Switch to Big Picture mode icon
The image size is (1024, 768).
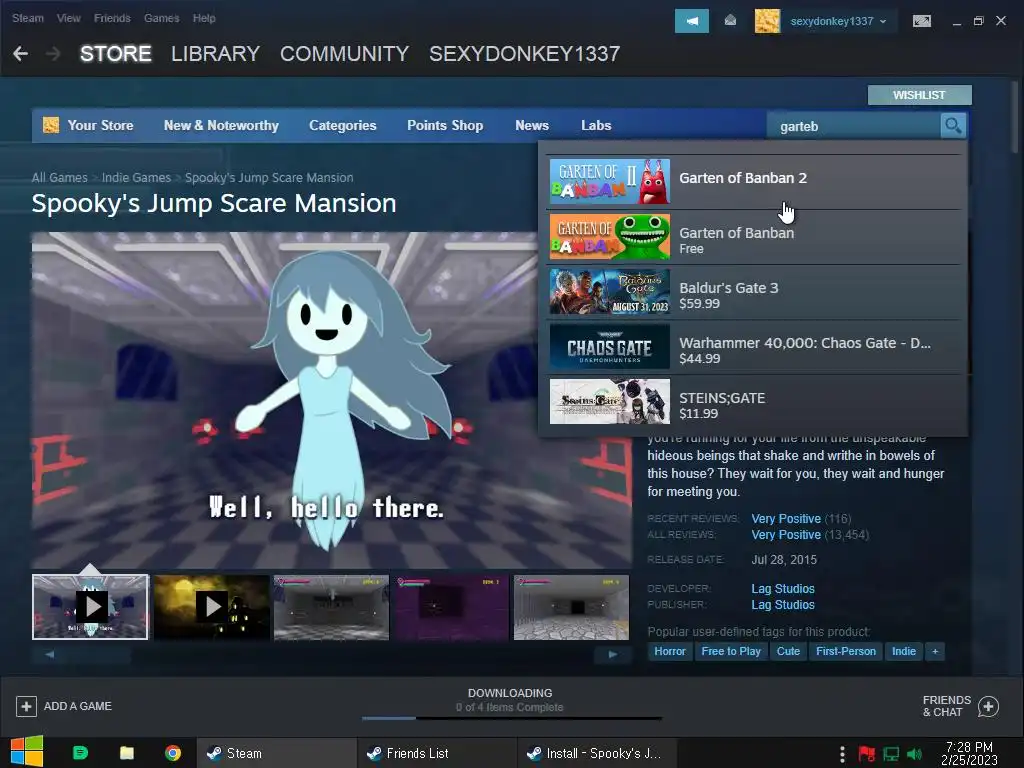point(921,21)
